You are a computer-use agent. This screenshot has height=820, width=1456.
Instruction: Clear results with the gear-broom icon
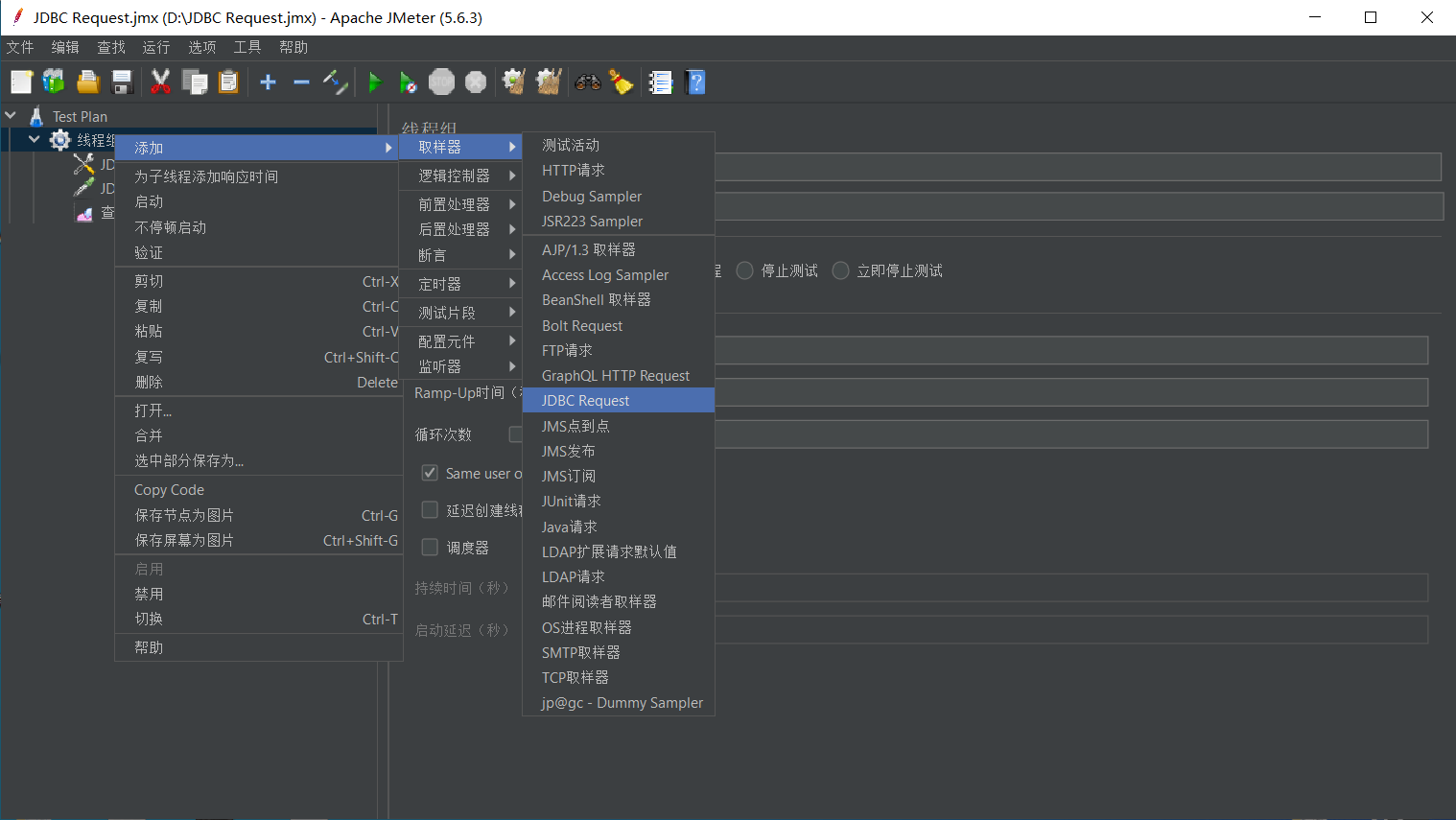point(514,82)
